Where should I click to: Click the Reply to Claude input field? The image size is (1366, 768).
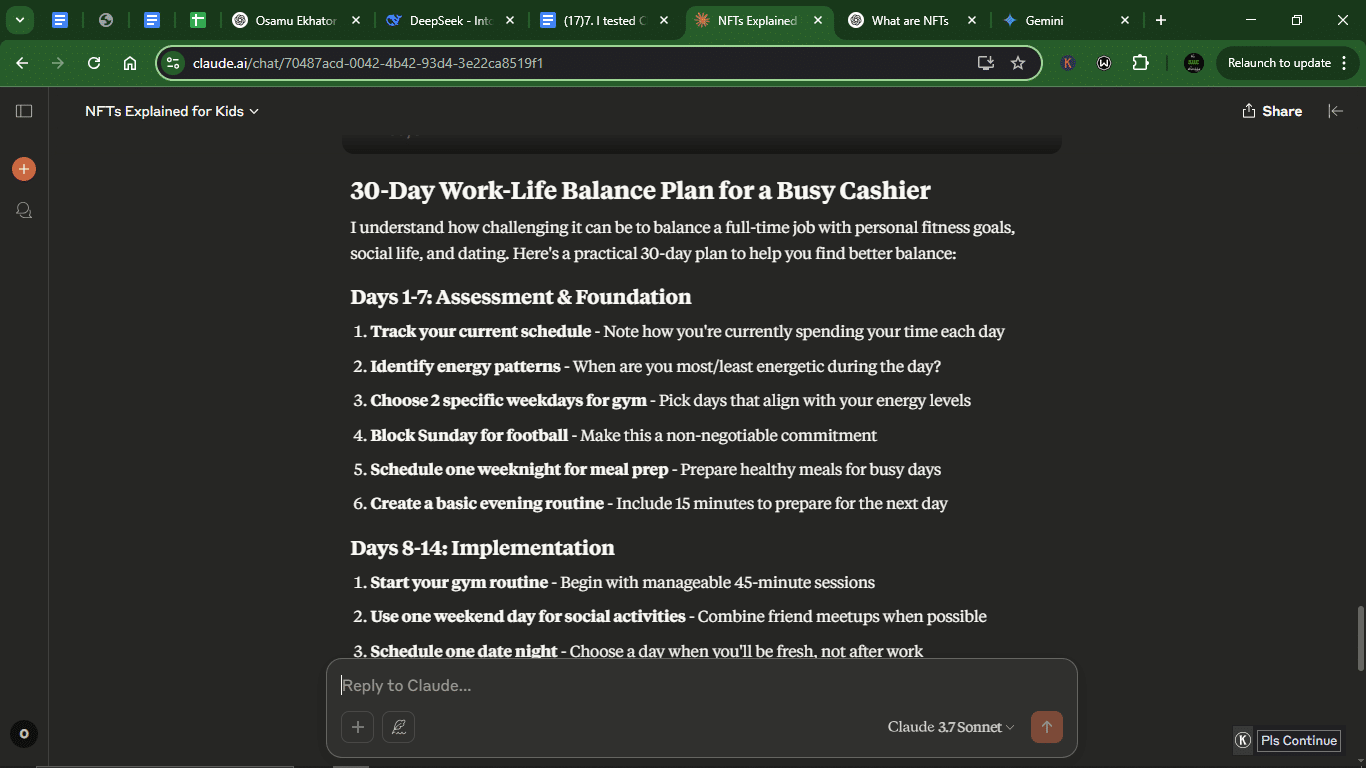700,685
